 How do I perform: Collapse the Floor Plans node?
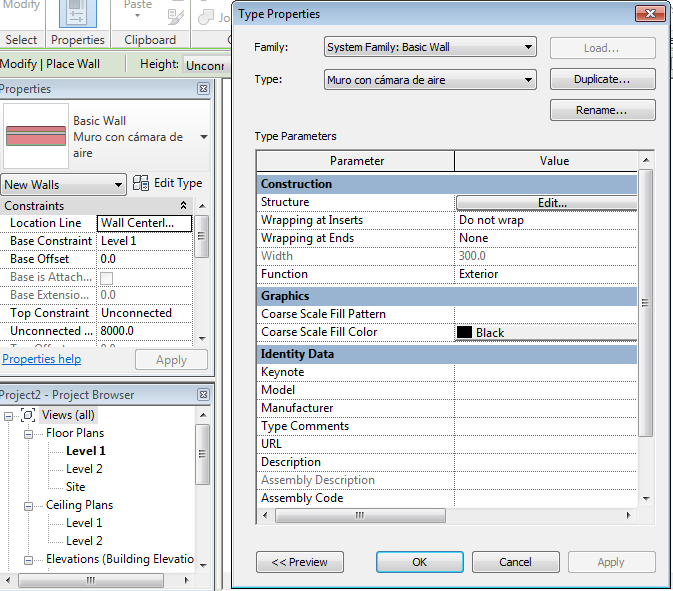pyautogui.click(x=28, y=434)
